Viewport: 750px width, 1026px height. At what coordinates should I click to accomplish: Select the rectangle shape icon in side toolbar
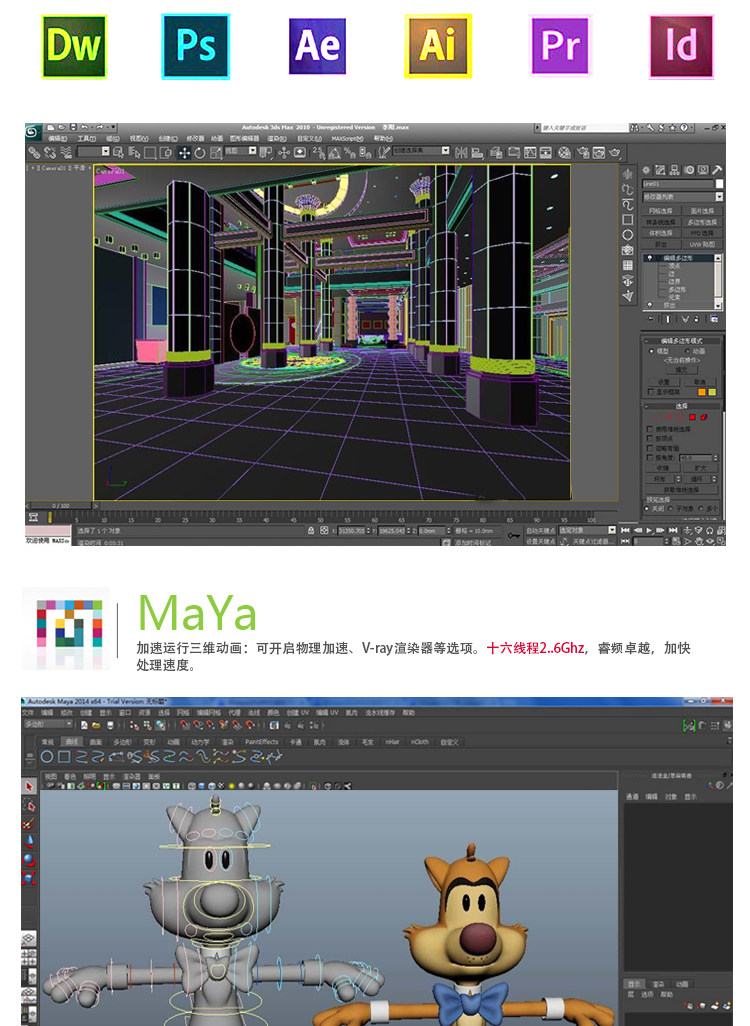[628, 220]
